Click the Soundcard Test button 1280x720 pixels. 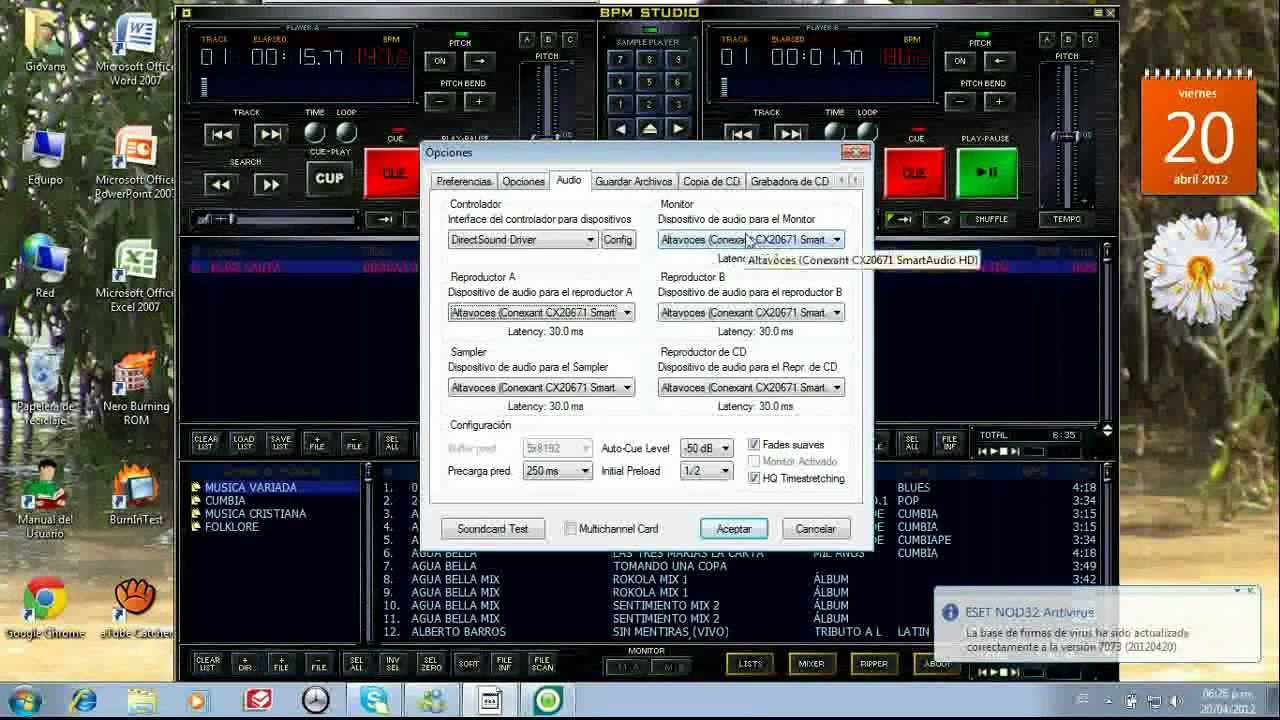492,529
